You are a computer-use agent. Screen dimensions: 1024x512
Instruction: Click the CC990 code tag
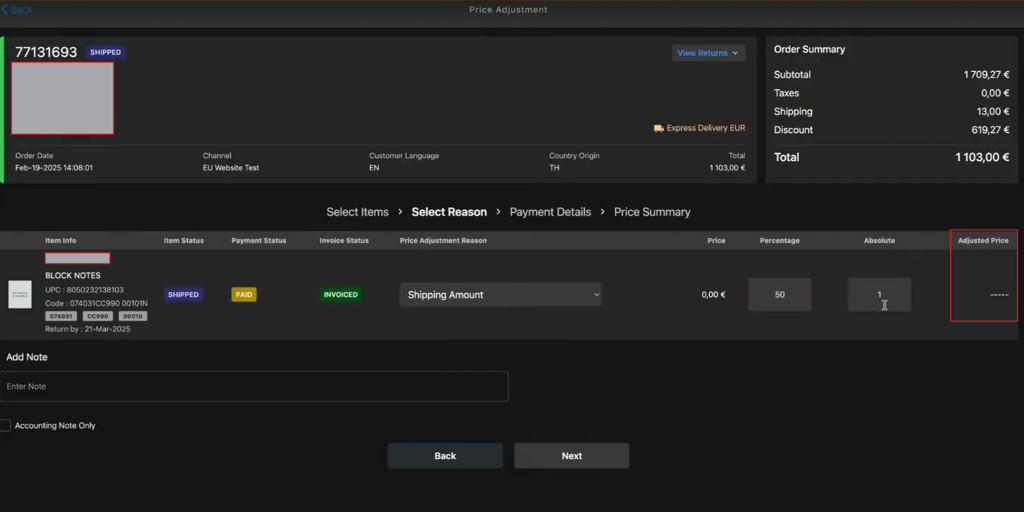click(99, 316)
